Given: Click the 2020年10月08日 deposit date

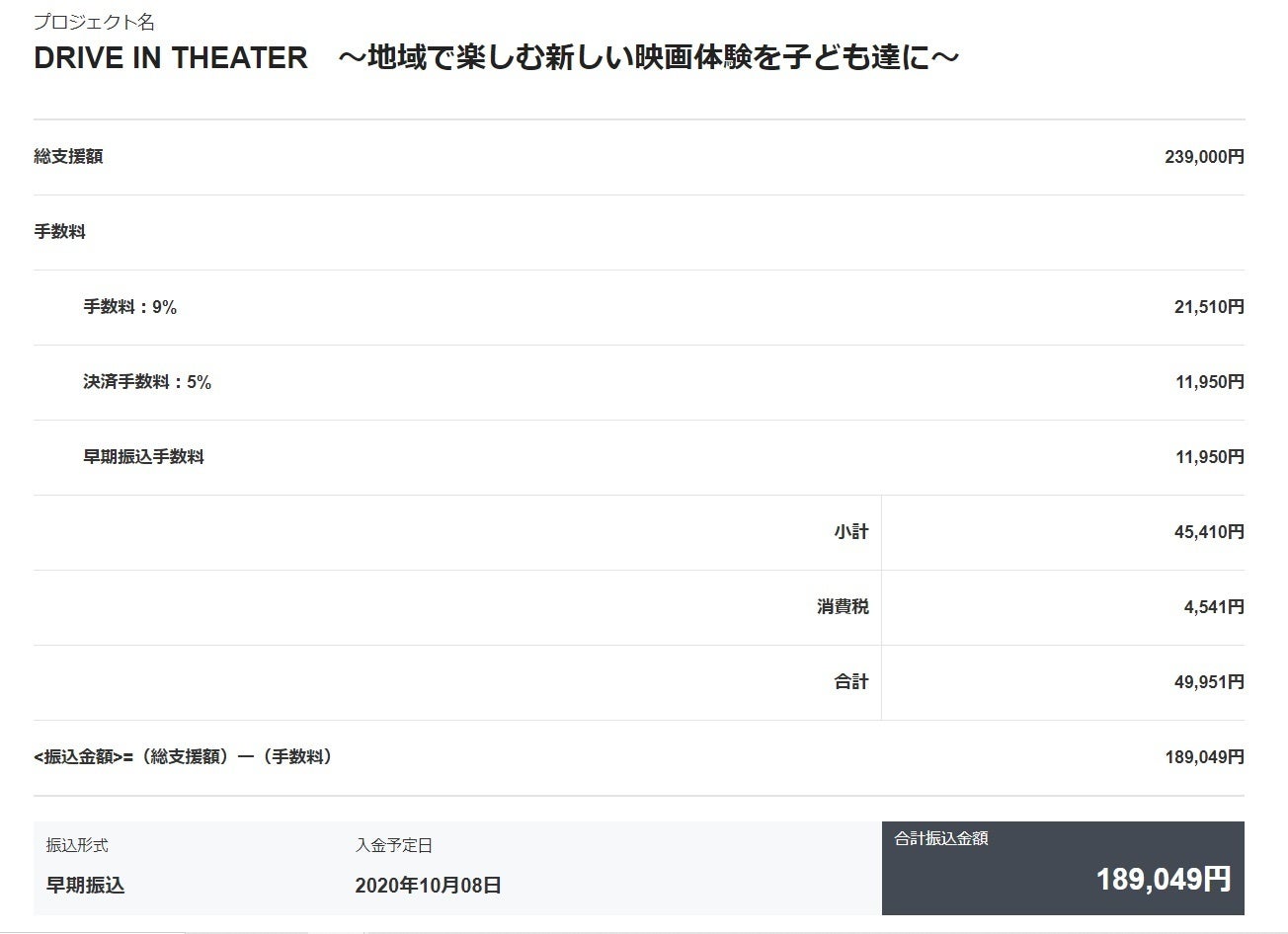Looking at the screenshot, I should pyautogui.click(x=428, y=885).
